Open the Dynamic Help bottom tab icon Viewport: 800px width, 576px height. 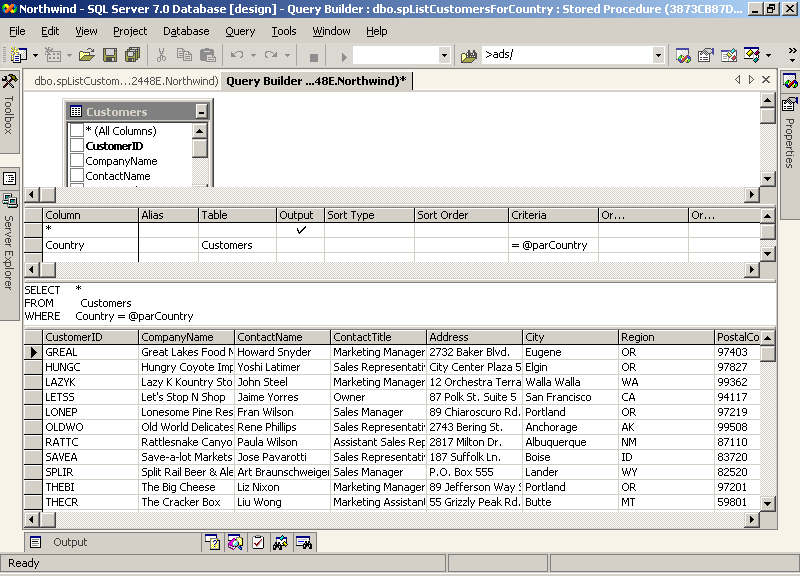tap(212, 542)
